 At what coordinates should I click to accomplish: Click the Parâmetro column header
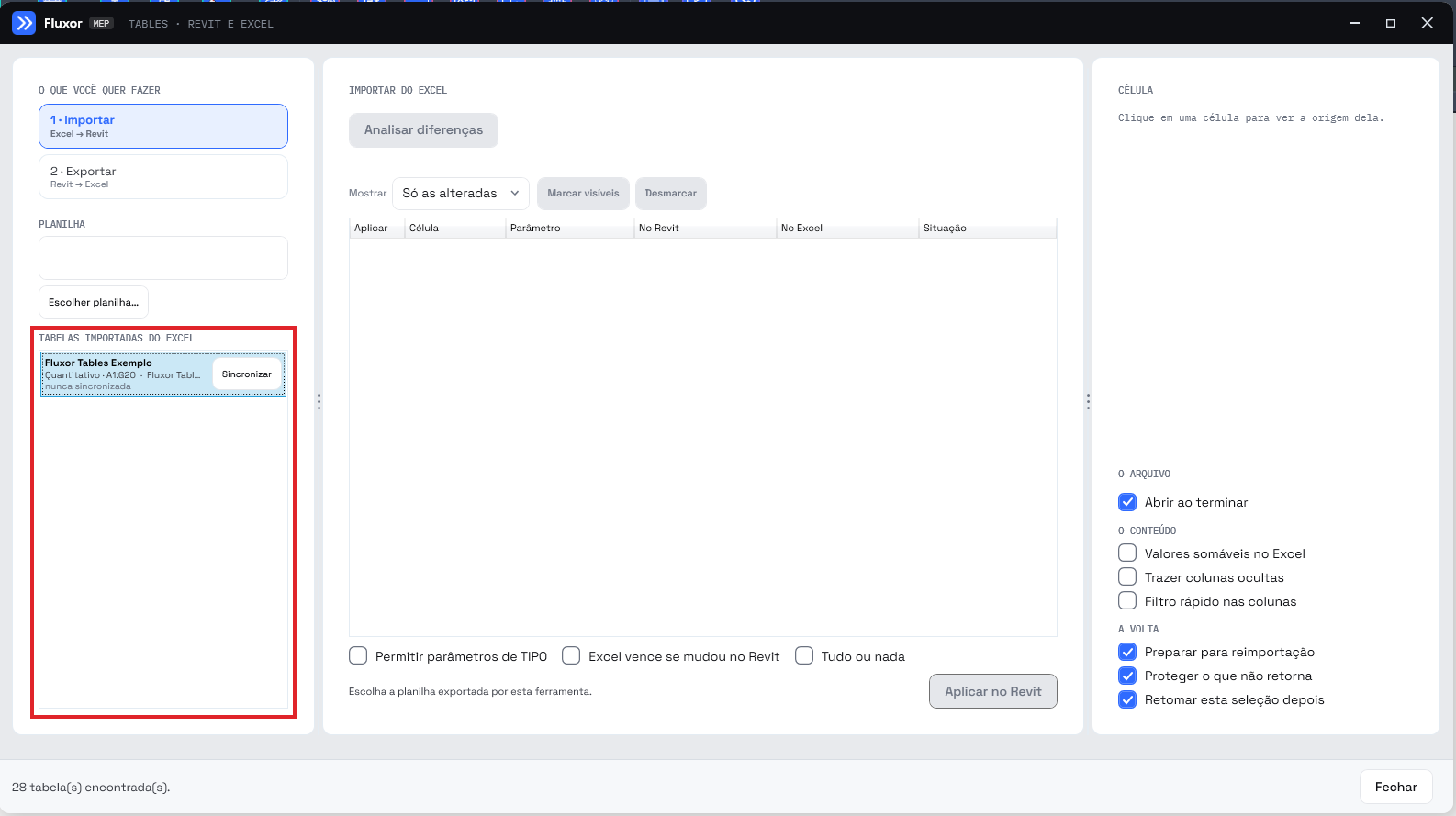[x=570, y=229]
